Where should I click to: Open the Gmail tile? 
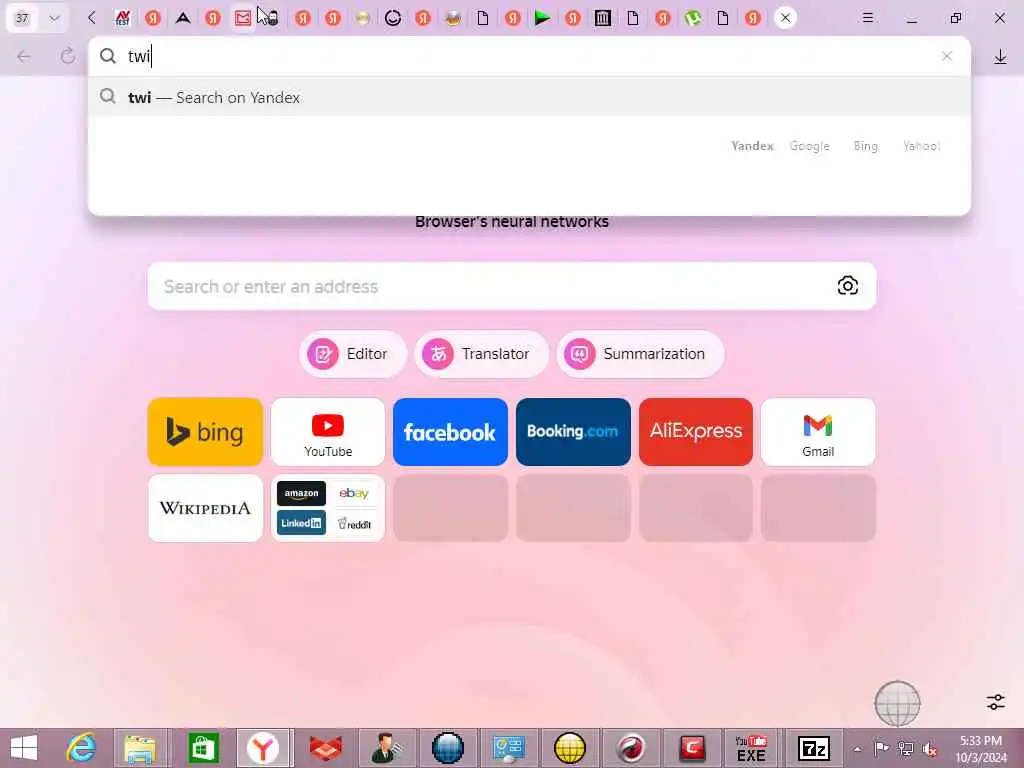click(818, 432)
